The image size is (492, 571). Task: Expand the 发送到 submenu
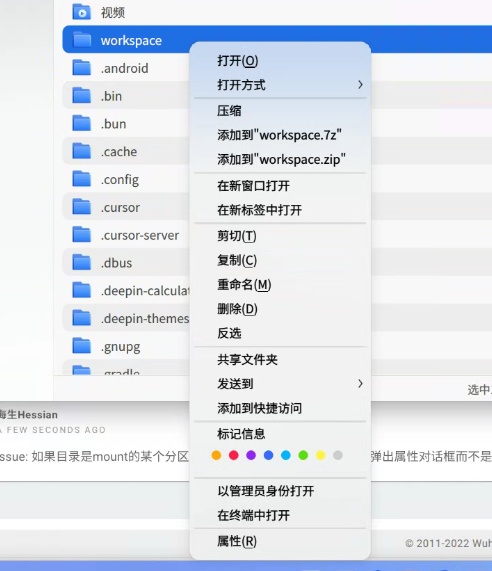[280, 384]
